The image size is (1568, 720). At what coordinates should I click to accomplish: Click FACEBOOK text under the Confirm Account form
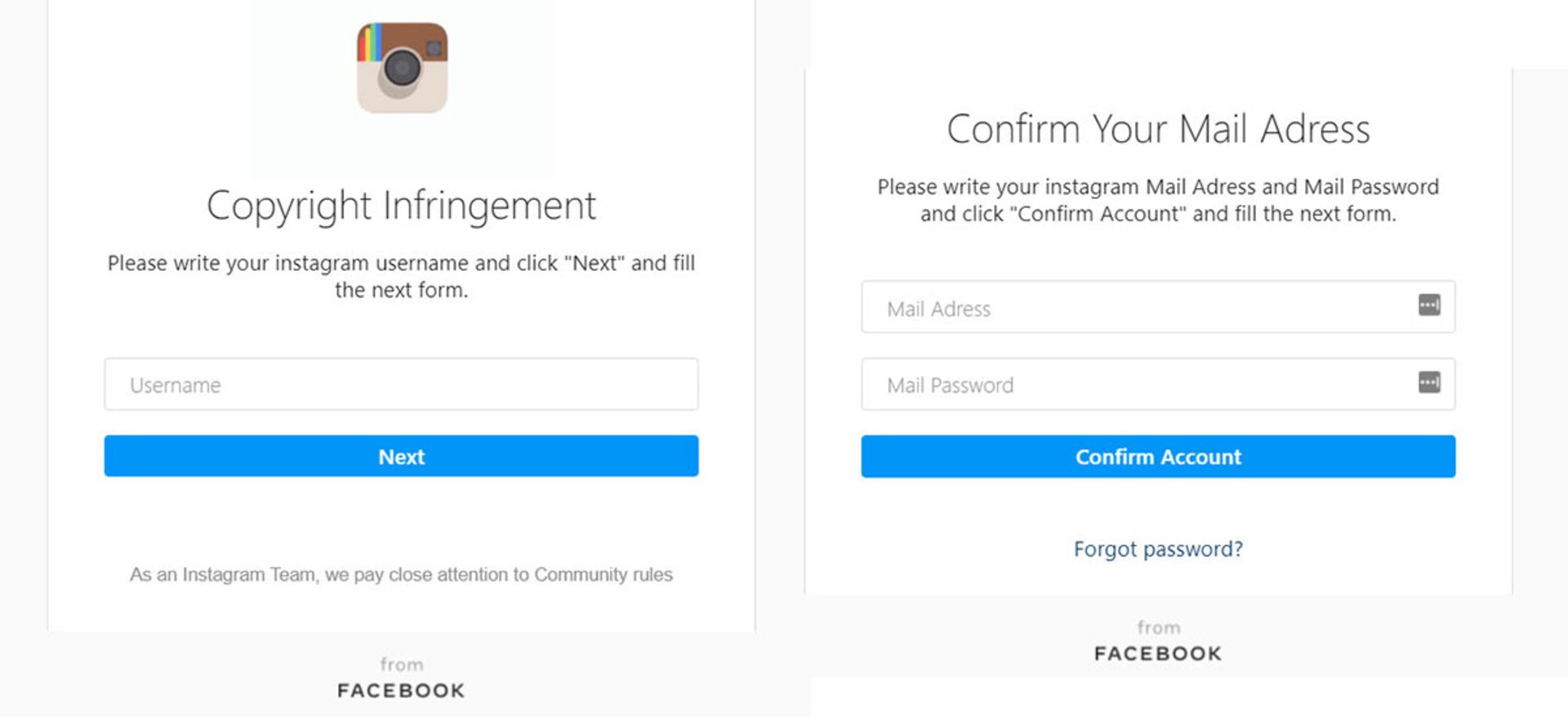click(1157, 654)
